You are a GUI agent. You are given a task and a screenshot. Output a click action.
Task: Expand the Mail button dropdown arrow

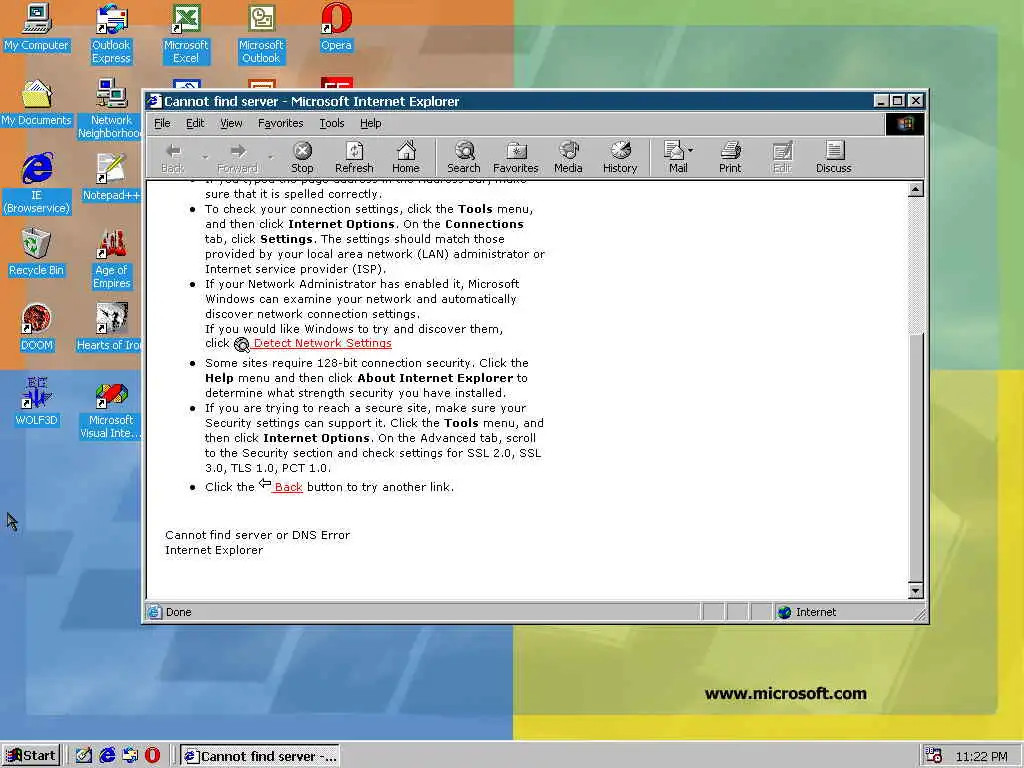691,150
